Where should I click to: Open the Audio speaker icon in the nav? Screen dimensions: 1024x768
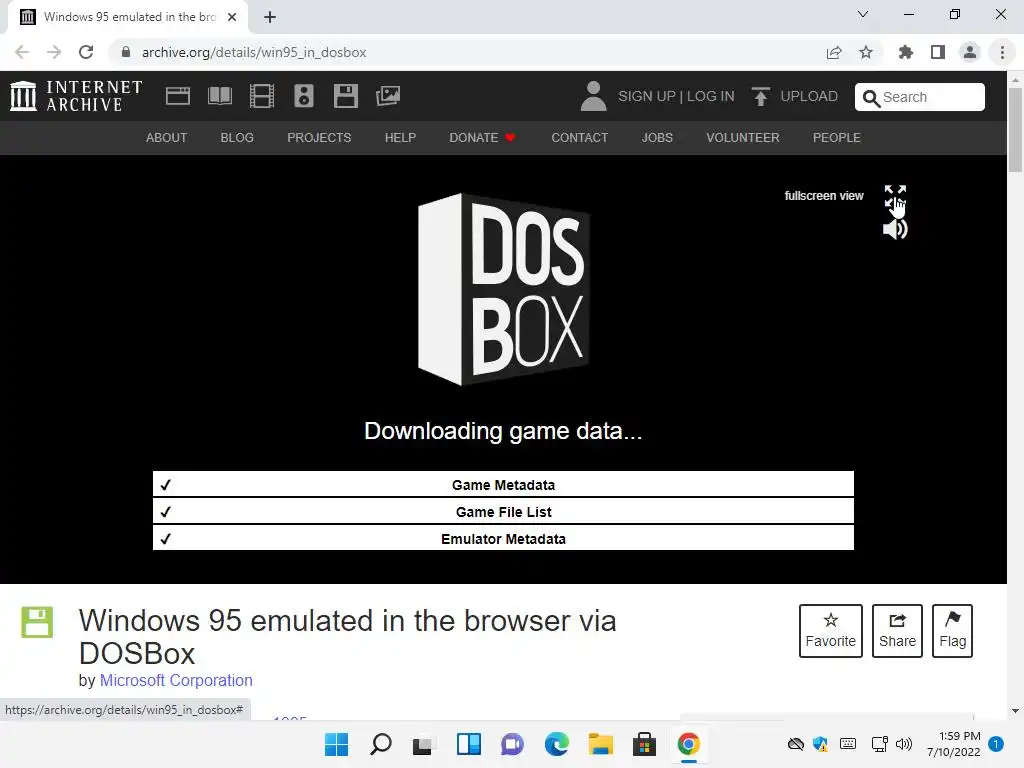(304, 96)
